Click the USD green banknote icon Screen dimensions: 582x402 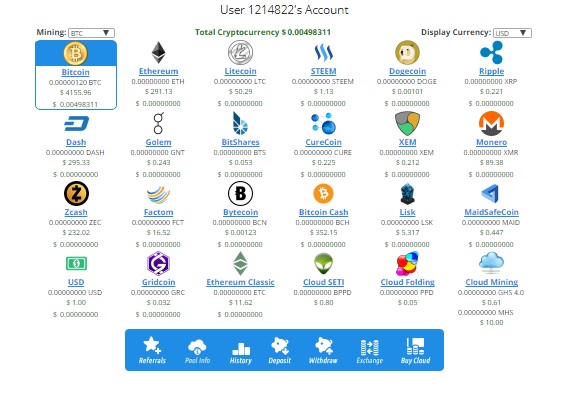(76, 264)
